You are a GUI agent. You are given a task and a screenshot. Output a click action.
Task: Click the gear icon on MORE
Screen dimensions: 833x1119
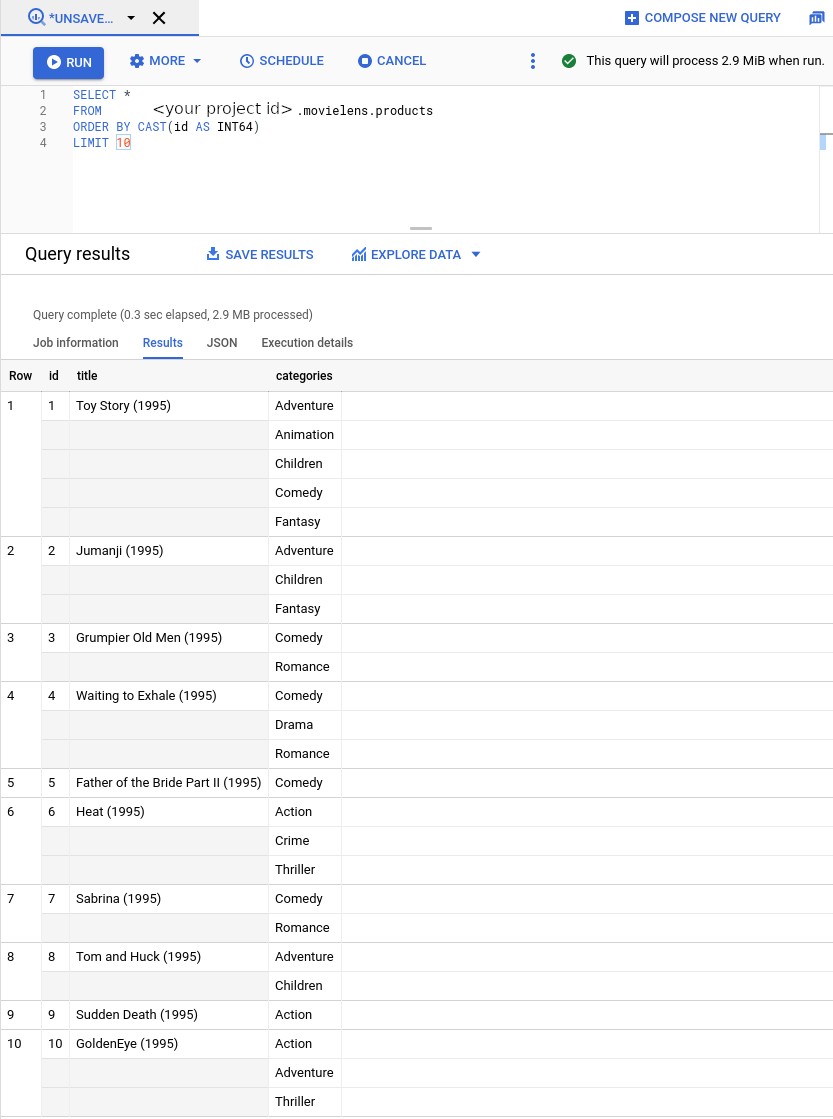pos(137,61)
